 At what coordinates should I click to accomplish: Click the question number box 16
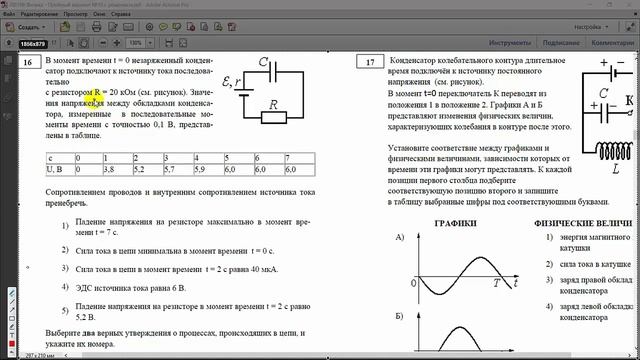pos(28,62)
